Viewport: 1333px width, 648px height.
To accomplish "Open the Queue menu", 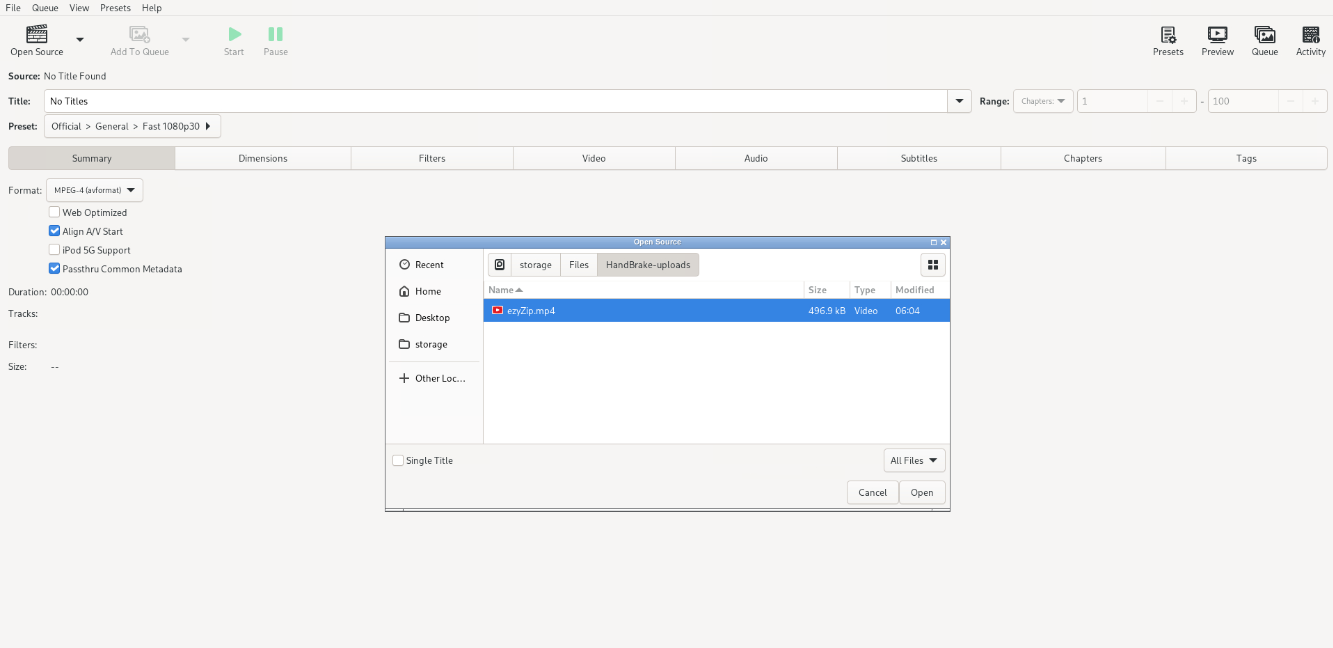I will point(45,8).
